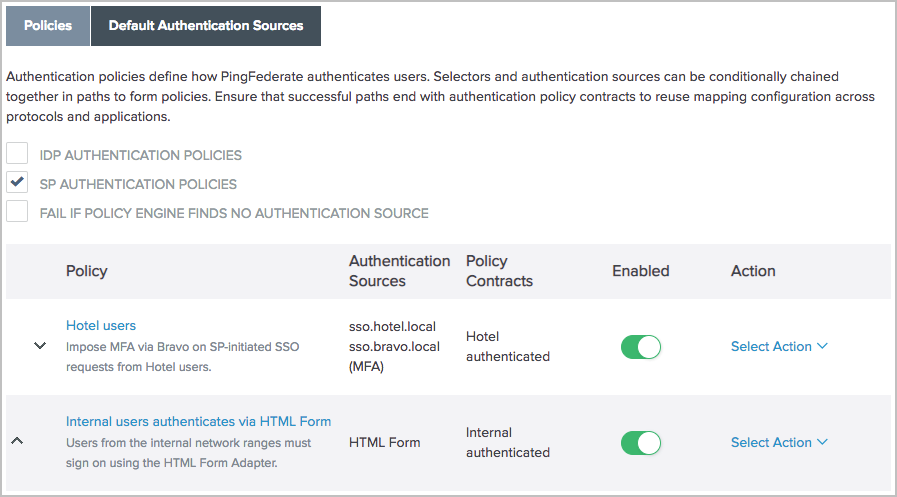Disable the Hotel users policy toggle

640,347
